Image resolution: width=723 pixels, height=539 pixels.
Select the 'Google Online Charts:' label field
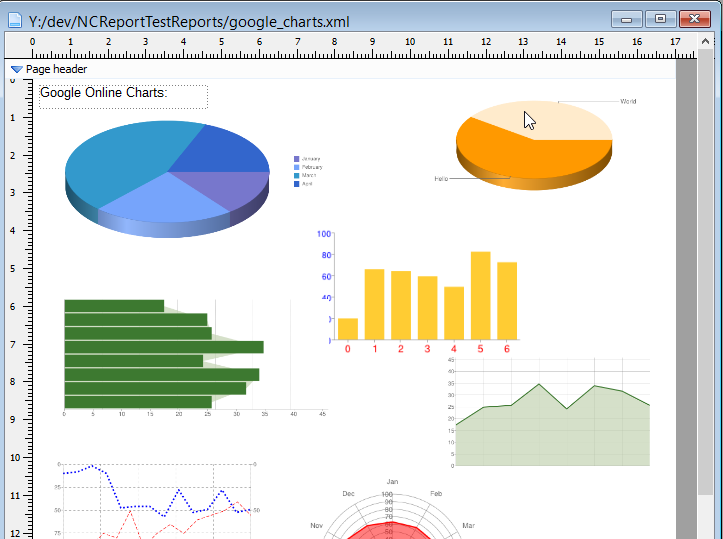[x=124, y=97]
